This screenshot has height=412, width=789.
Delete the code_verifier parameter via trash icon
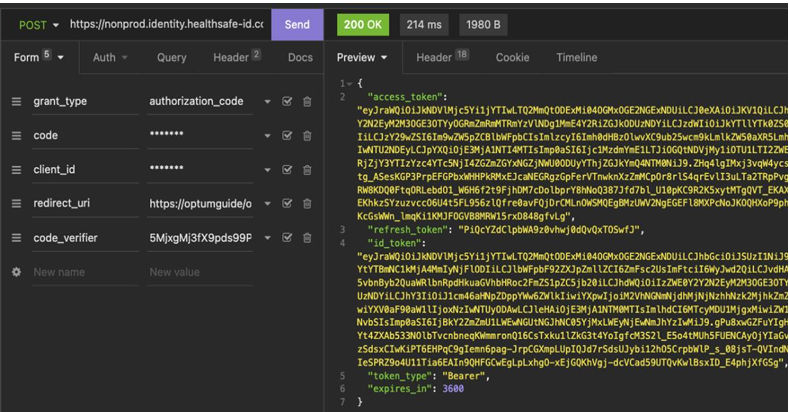coord(307,238)
